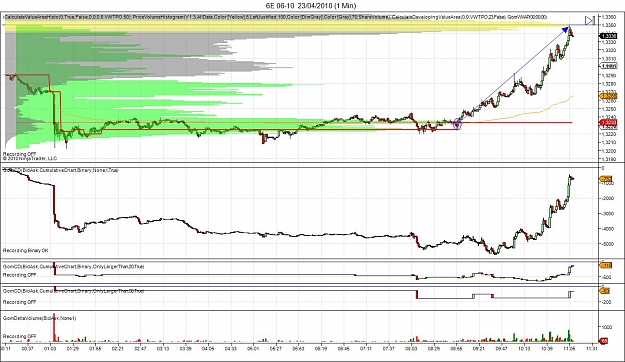Click the -2000 label on cumulative delta axis

pos(607,198)
